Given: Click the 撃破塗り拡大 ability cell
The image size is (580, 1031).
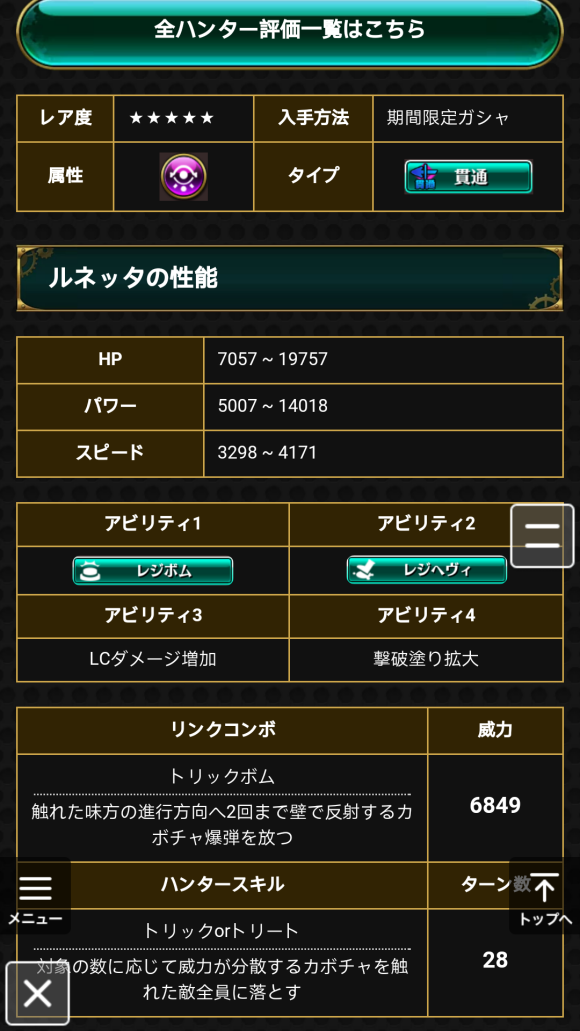Looking at the screenshot, I should tap(426, 659).
